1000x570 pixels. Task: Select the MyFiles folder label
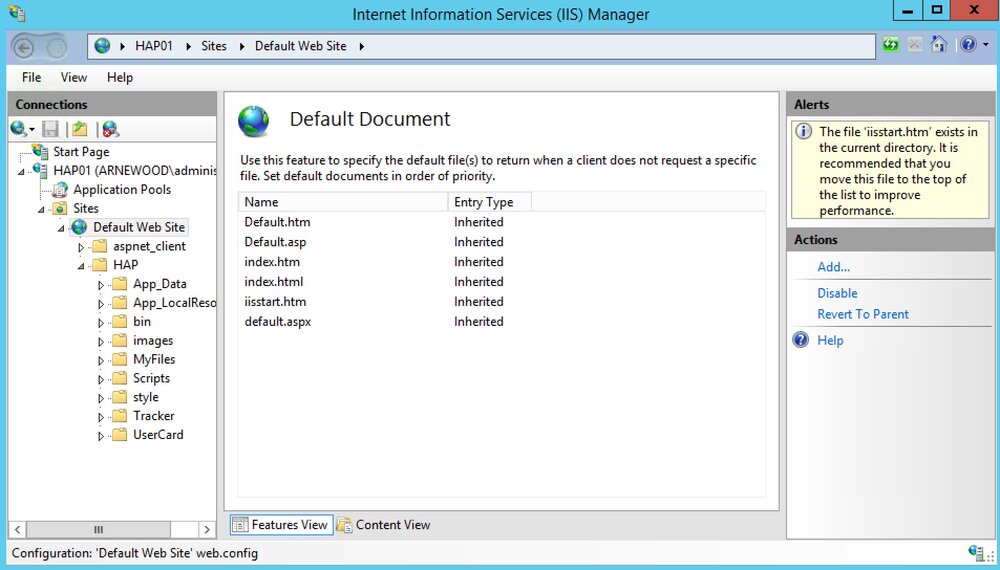tap(154, 359)
